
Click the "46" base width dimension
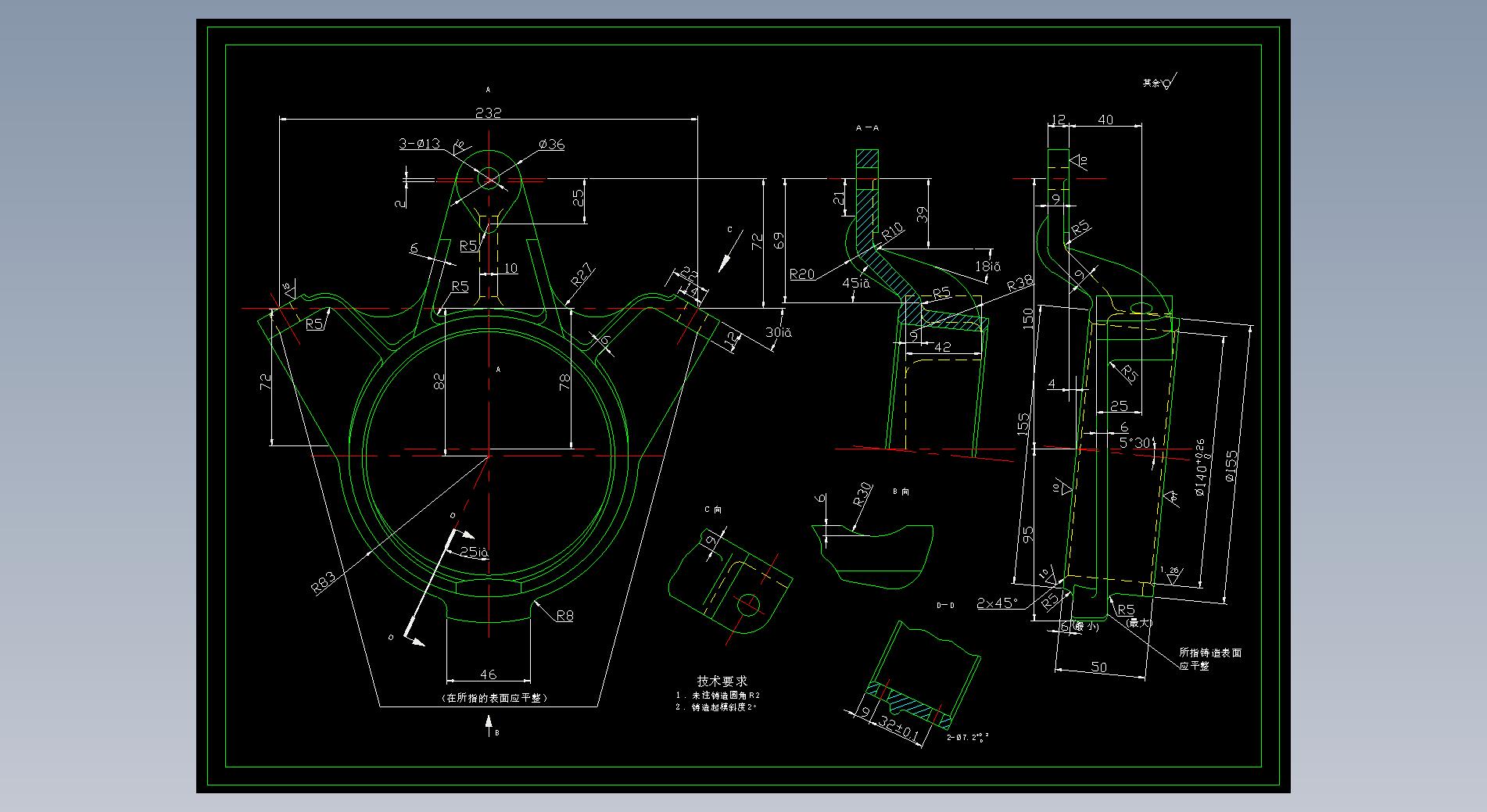(x=488, y=674)
